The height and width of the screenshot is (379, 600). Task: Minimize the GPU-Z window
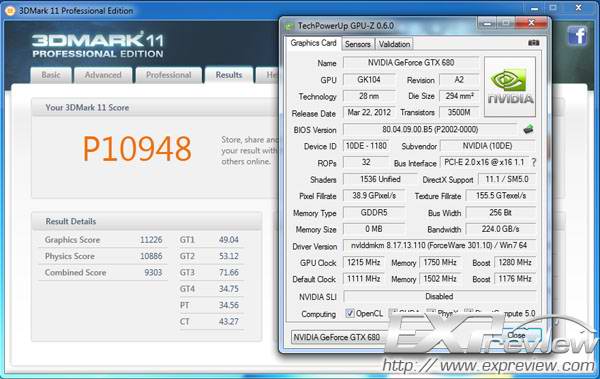[x=487, y=24]
